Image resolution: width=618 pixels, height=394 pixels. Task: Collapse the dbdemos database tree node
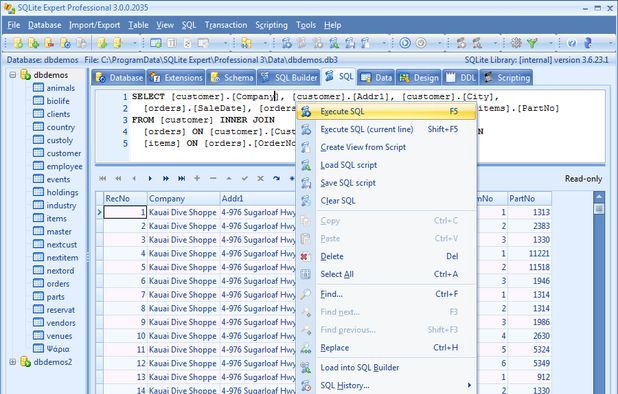pos(13,74)
